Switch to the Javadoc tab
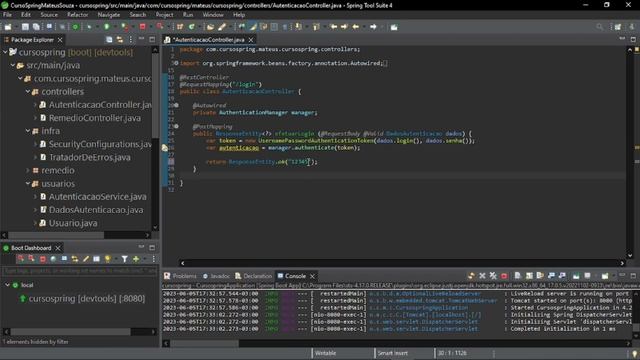 click(216, 276)
